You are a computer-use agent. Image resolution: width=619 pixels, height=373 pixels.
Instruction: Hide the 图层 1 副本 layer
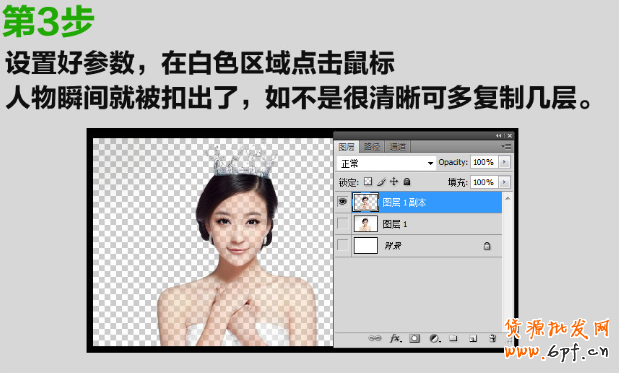[342, 202]
